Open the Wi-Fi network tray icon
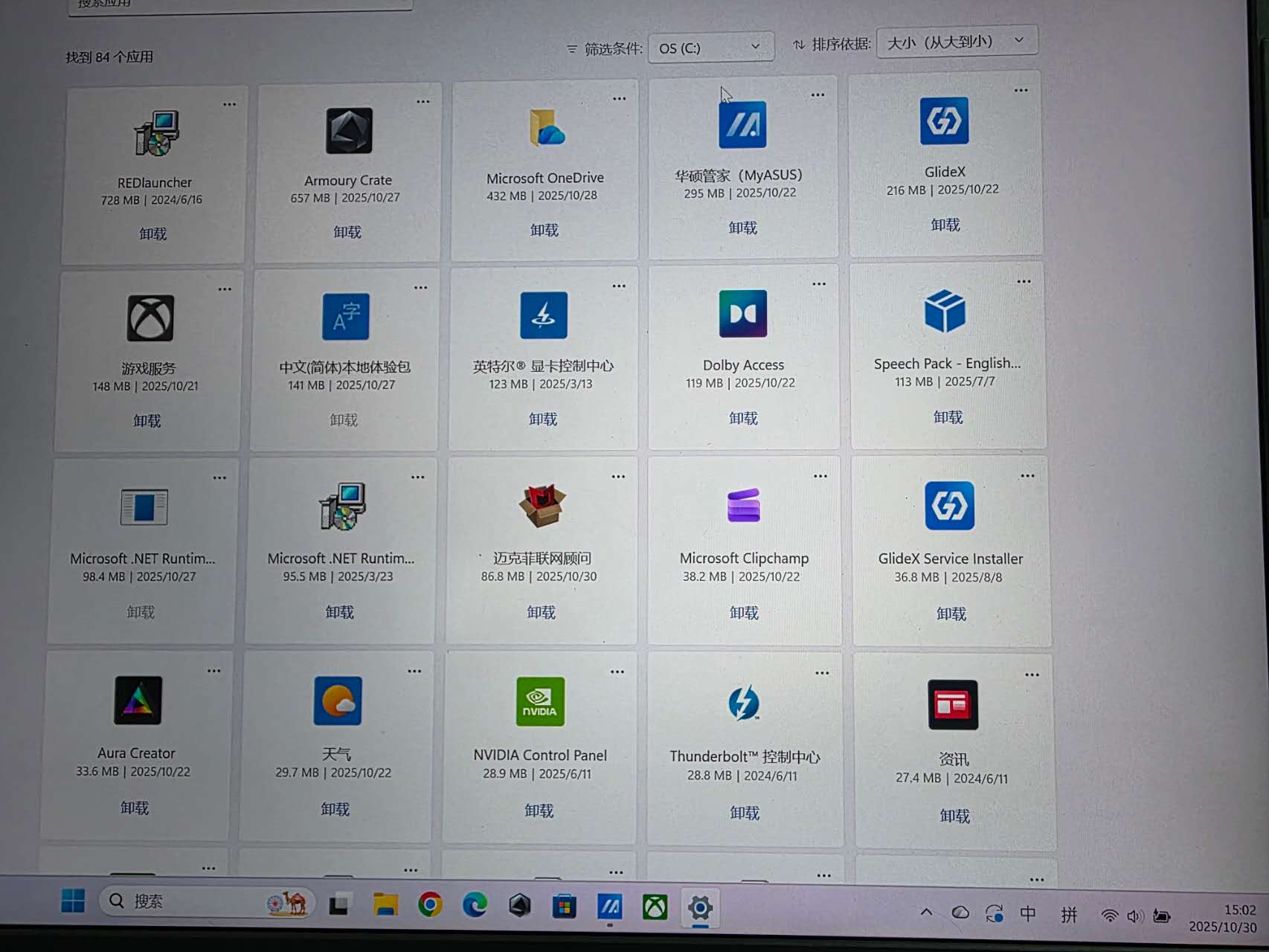1269x952 pixels. click(x=1109, y=916)
